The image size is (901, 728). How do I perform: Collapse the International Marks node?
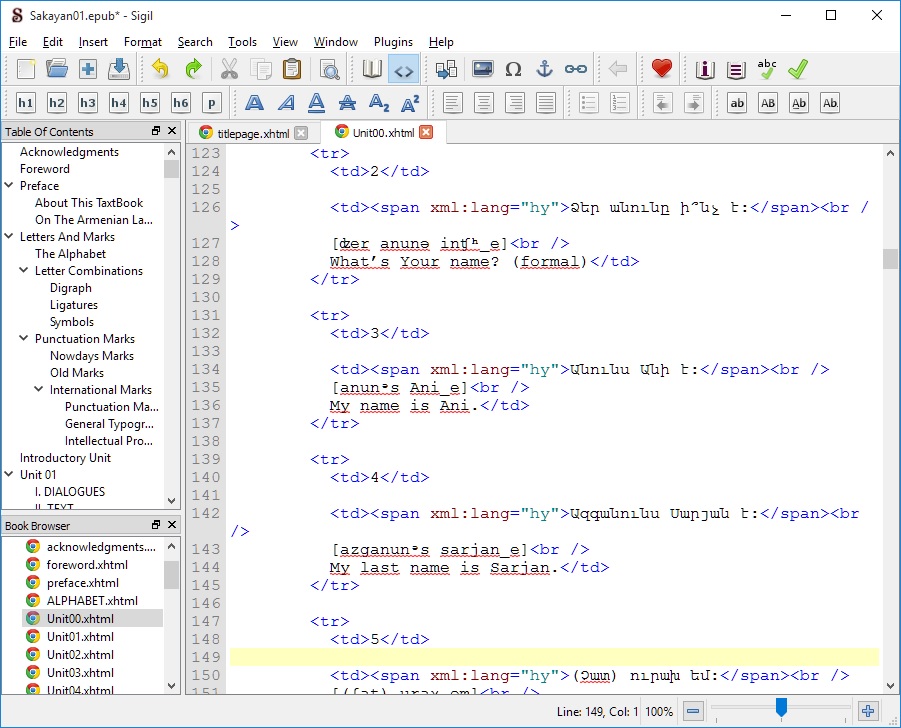(40, 390)
